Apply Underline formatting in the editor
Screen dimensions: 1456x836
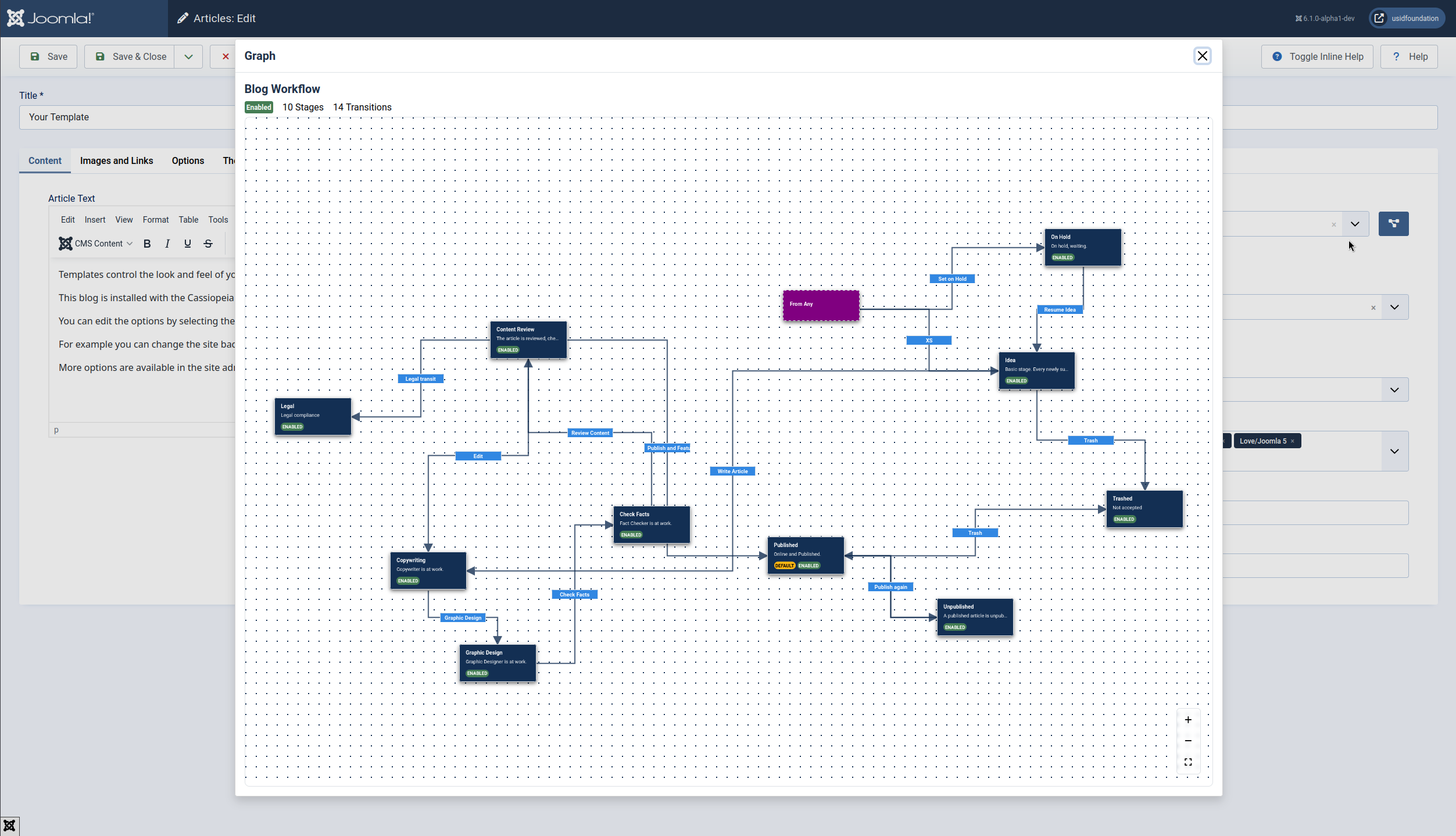[x=187, y=243]
